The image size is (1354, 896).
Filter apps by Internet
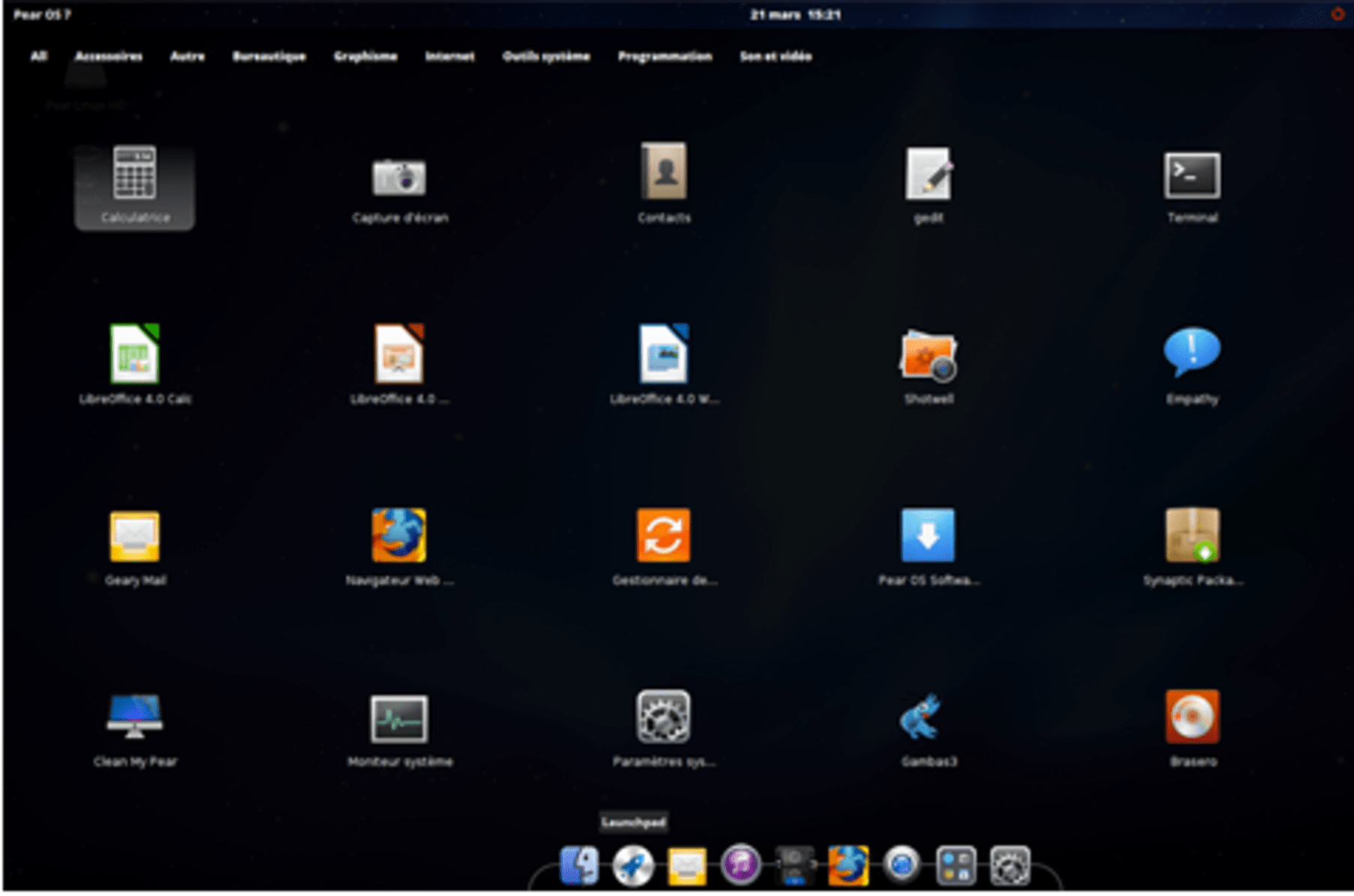(450, 56)
